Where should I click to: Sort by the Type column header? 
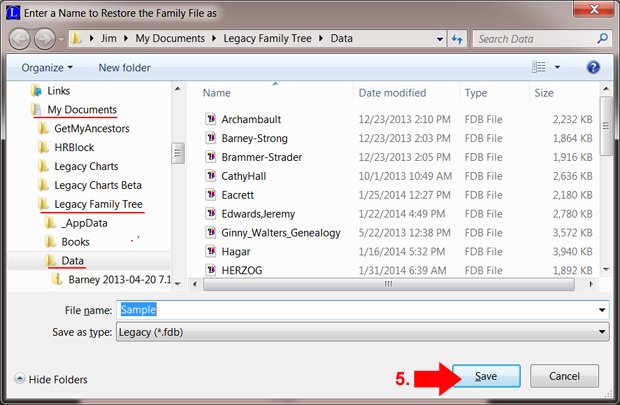coord(476,93)
